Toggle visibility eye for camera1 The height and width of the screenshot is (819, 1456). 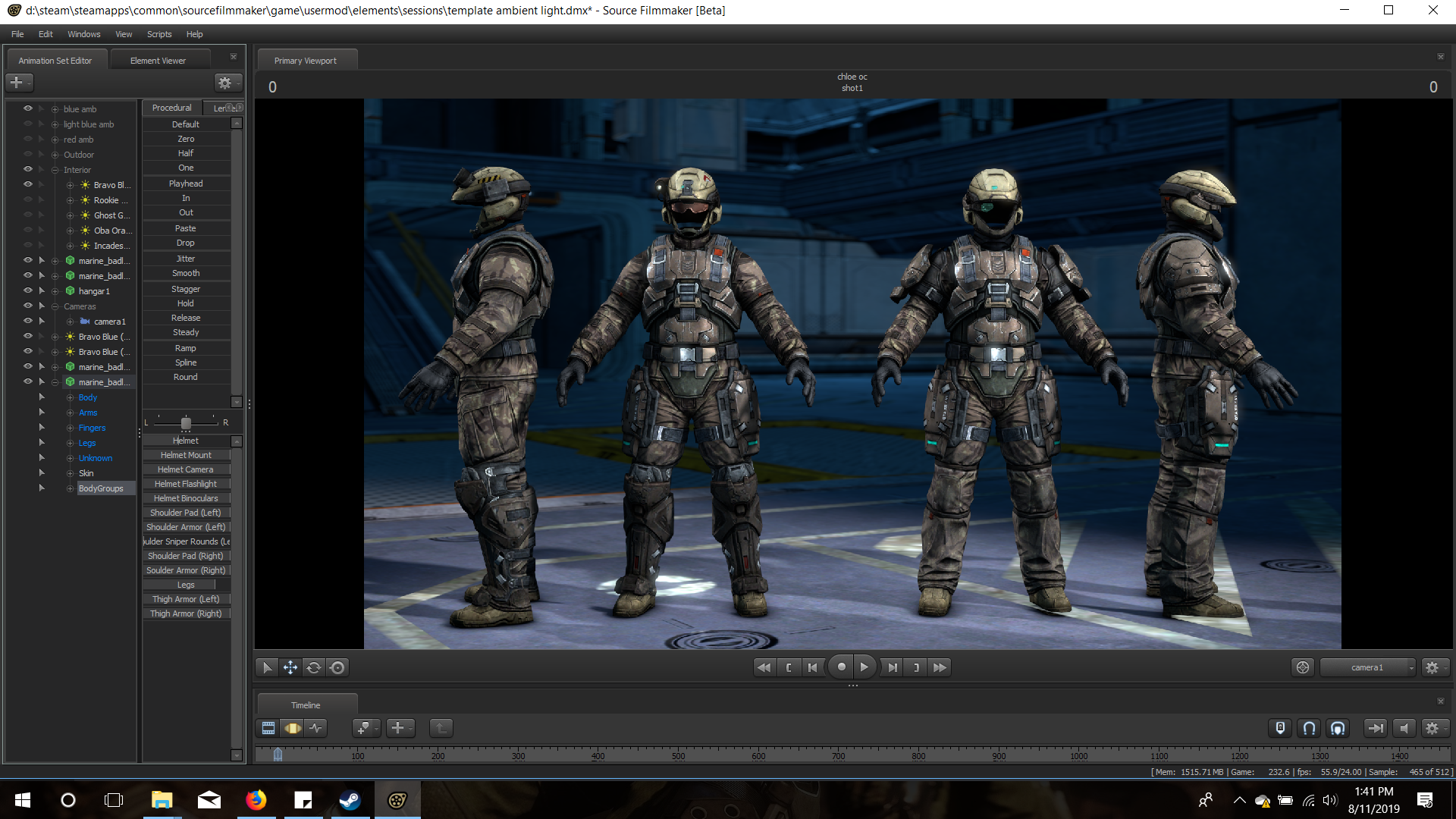click(x=28, y=321)
